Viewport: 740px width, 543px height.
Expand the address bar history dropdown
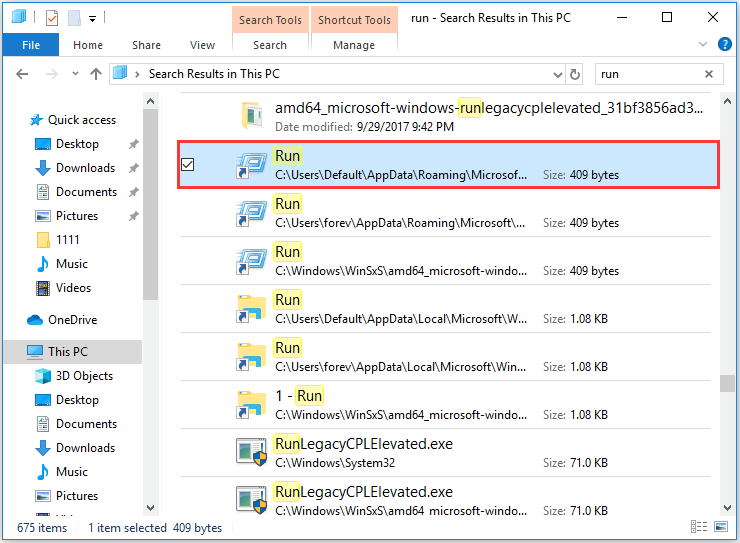click(558, 75)
